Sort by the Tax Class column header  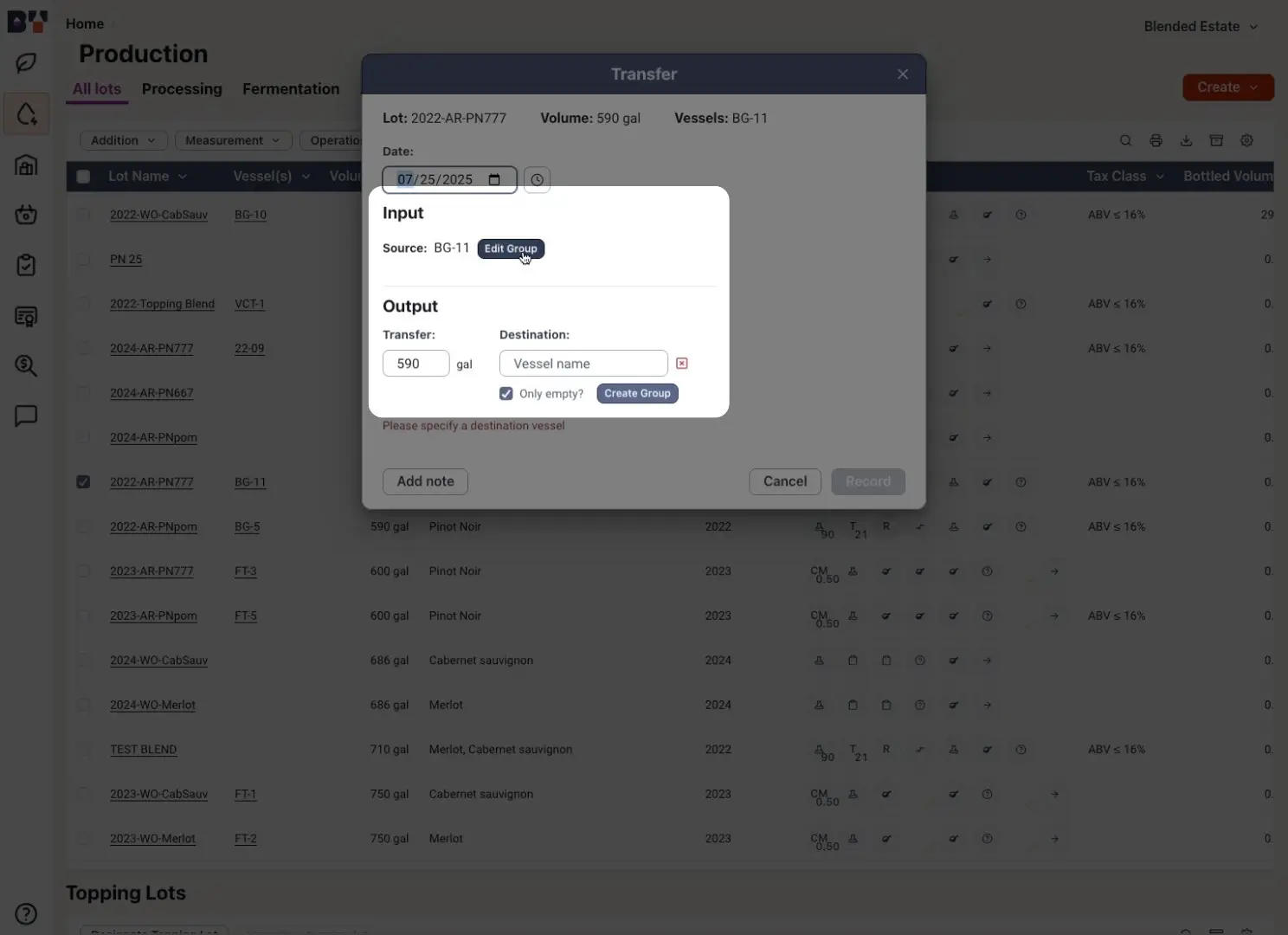[1125, 177]
